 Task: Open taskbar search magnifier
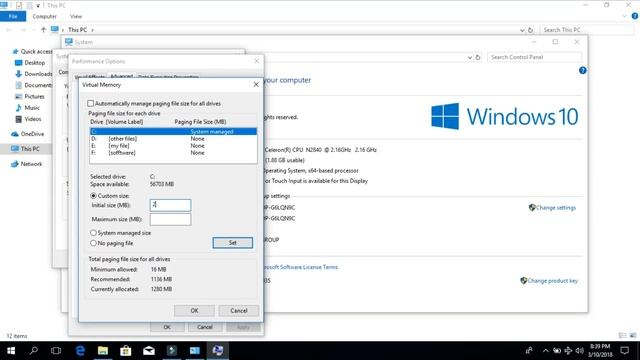pos(34,351)
